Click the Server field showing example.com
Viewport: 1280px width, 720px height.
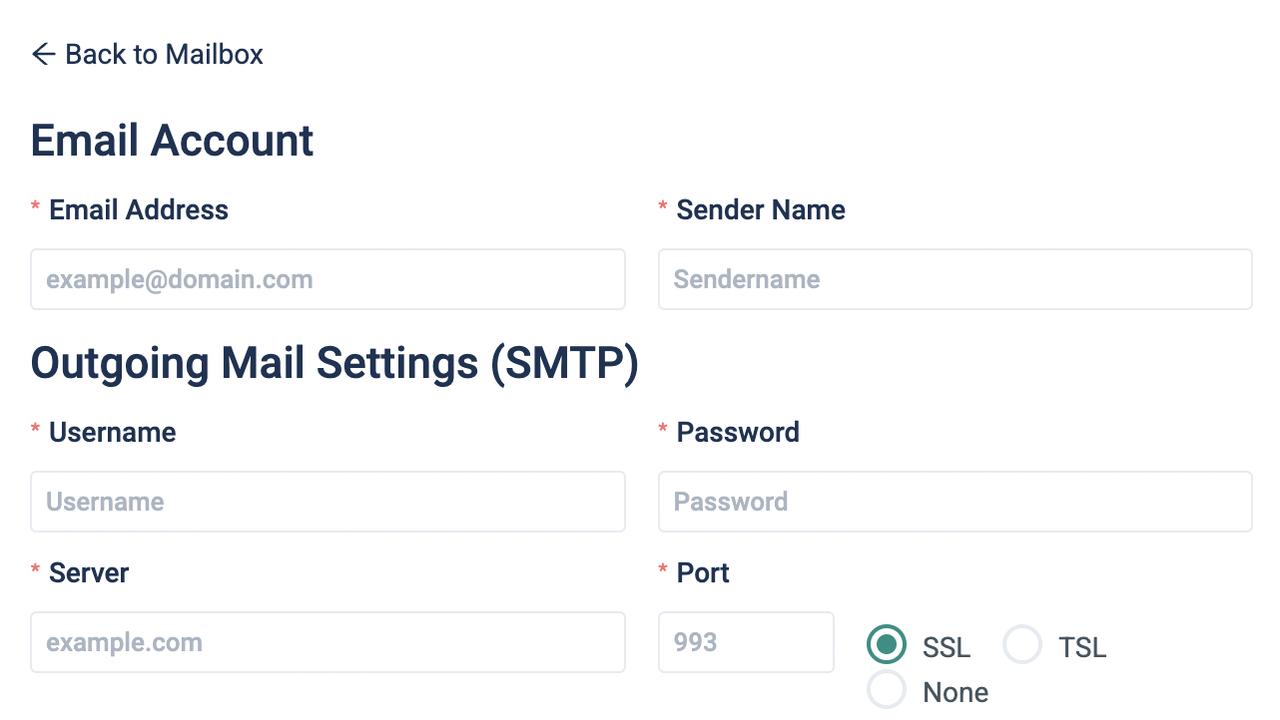pos(328,642)
